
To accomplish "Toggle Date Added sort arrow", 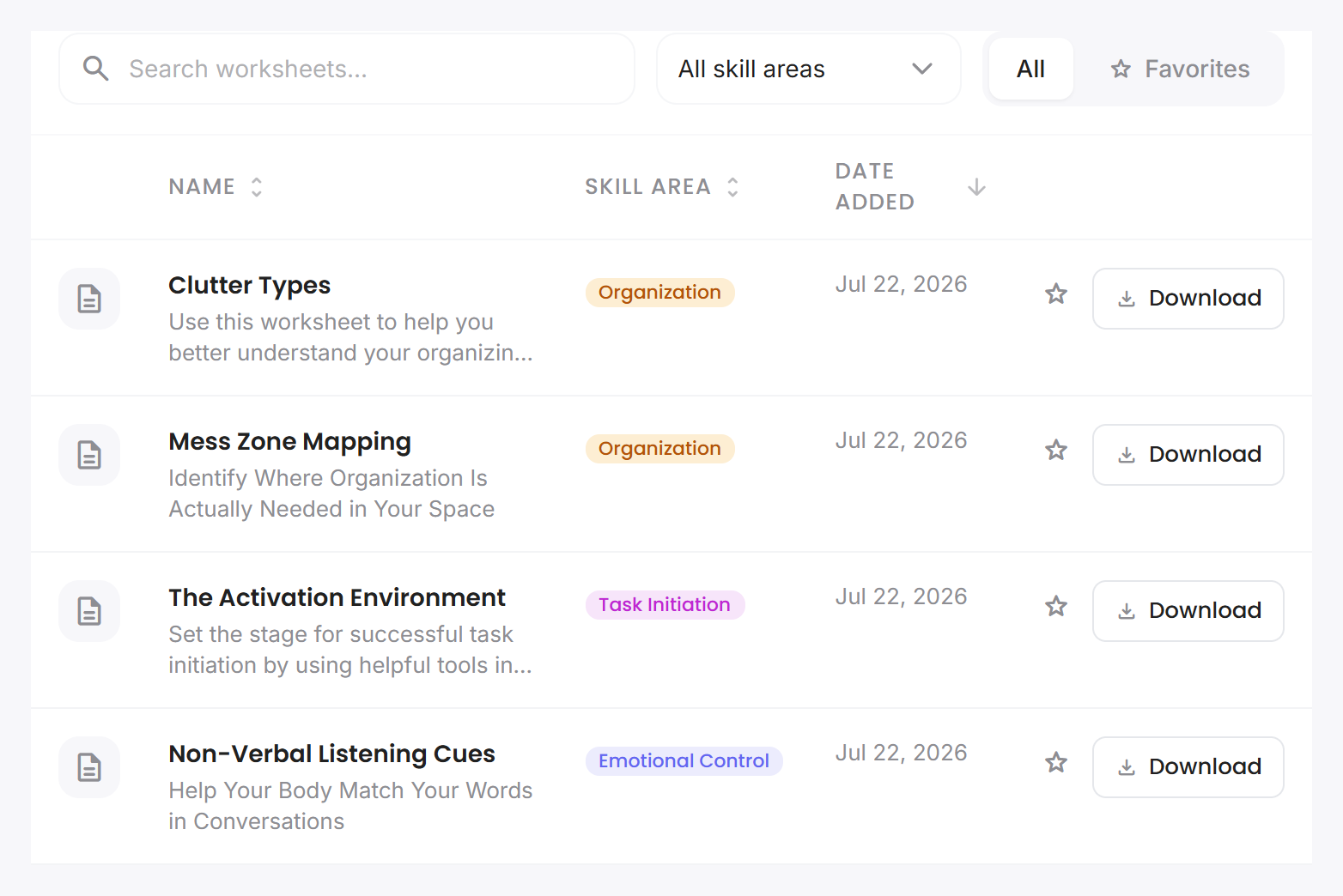I will [976, 187].
